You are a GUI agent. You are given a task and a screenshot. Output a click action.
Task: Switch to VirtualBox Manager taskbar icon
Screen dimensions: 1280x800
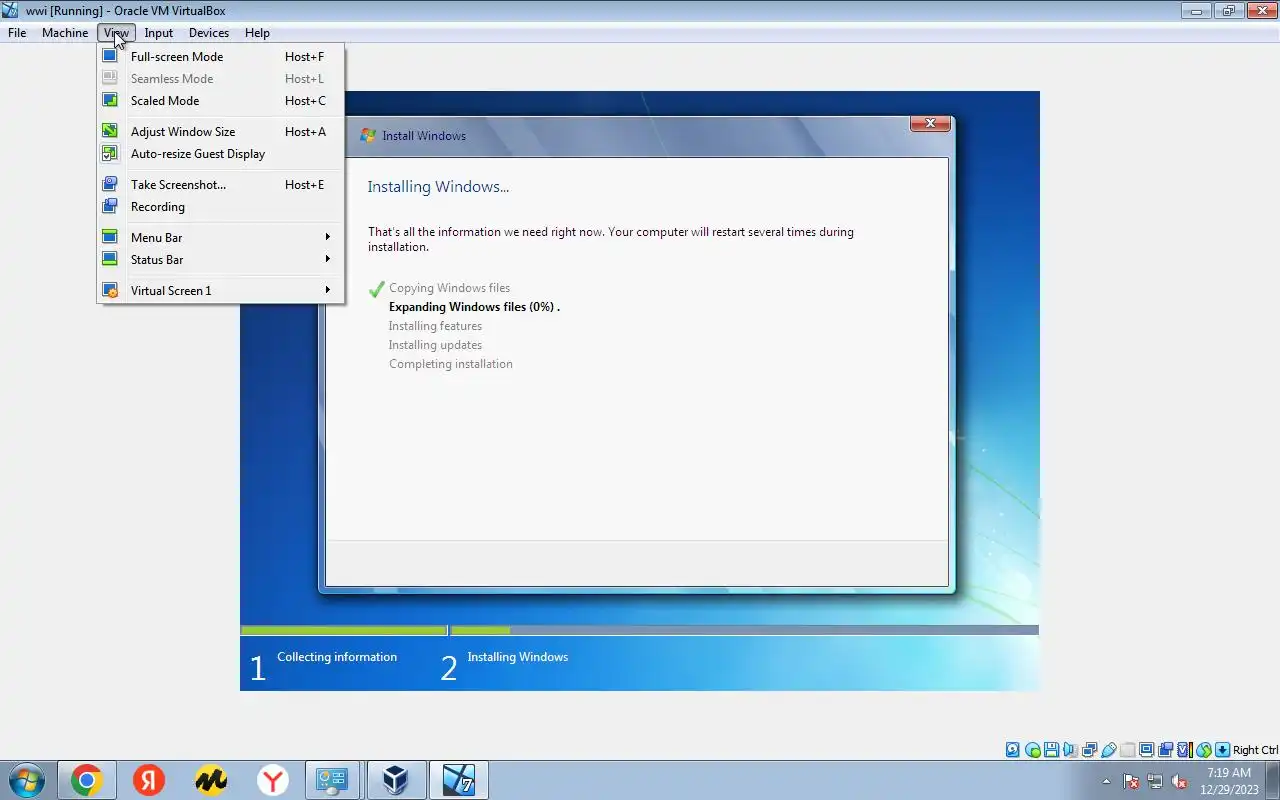click(x=396, y=780)
